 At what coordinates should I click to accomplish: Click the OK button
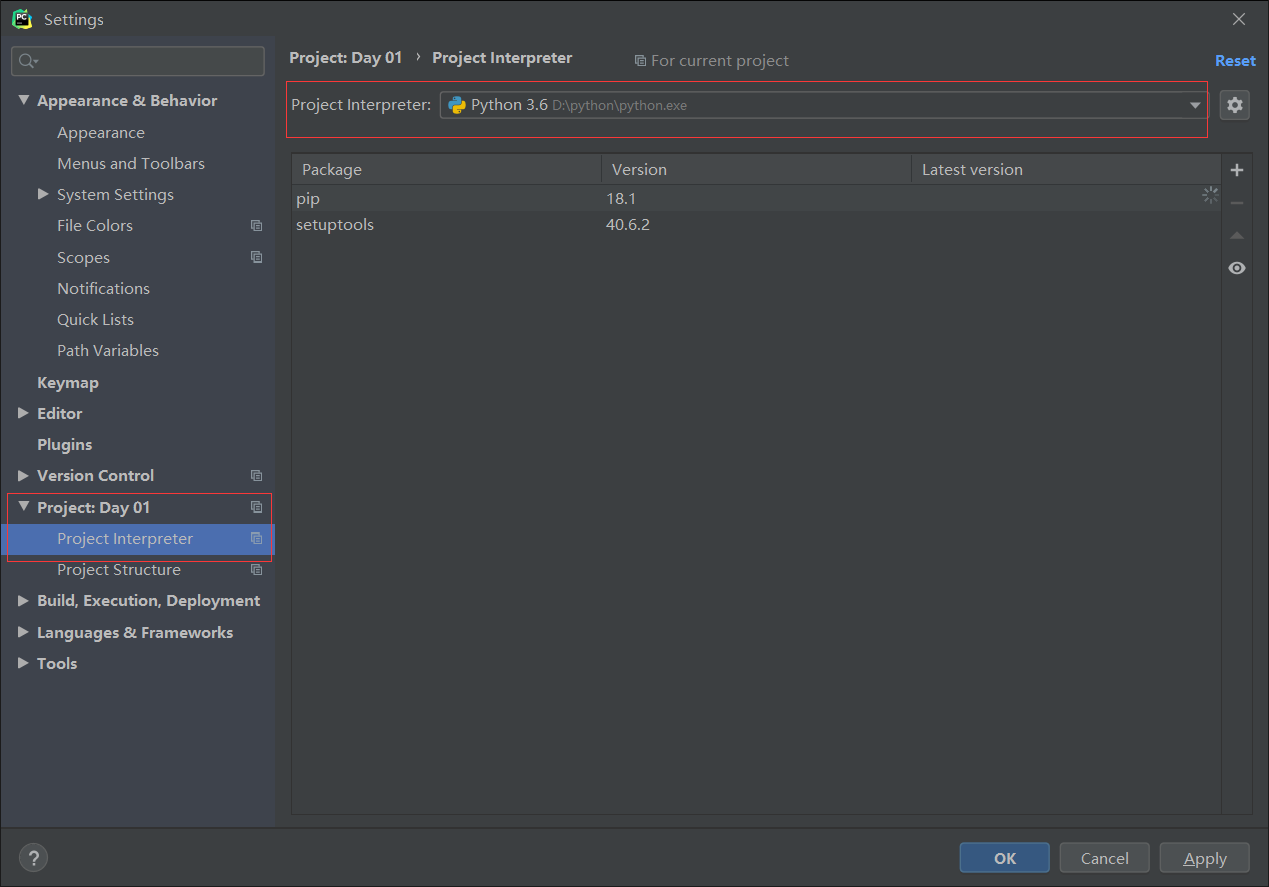pos(1005,858)
